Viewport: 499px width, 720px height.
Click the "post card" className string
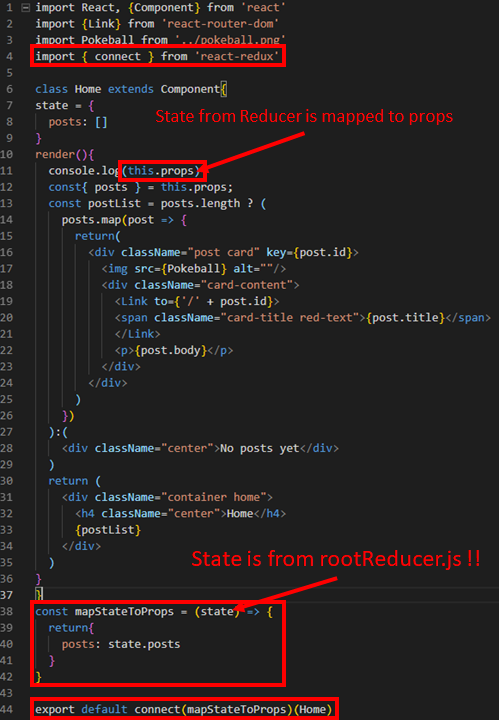(x=224, y=253)
